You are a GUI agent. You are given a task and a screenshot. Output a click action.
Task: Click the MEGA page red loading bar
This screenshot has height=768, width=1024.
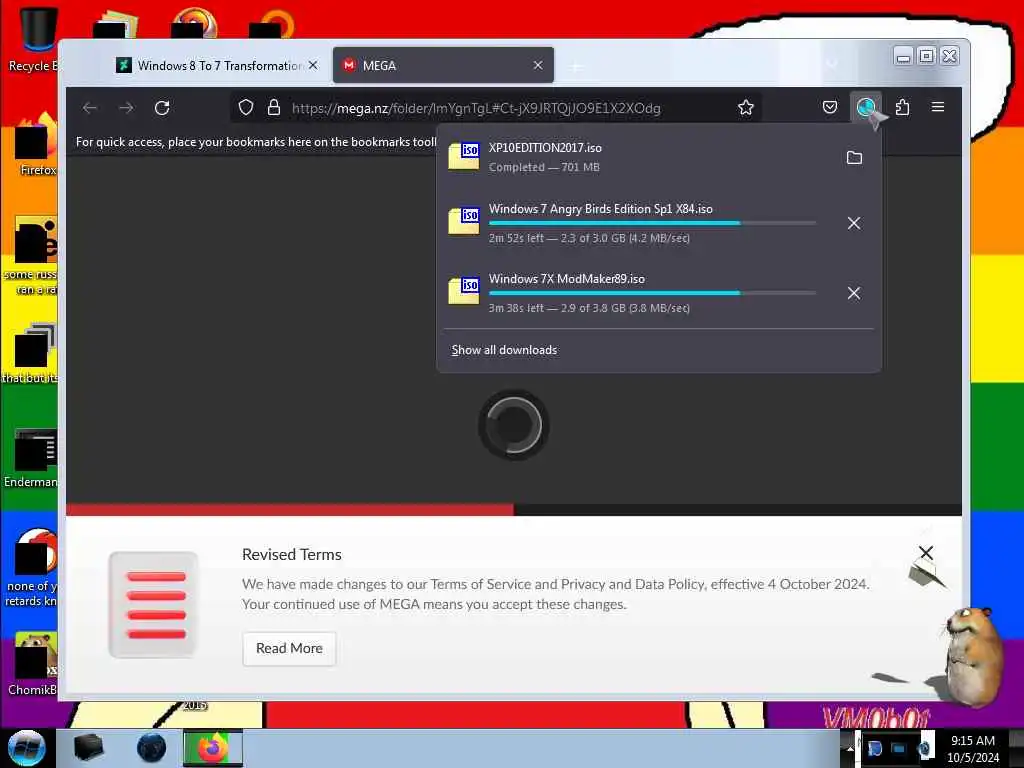290,509
